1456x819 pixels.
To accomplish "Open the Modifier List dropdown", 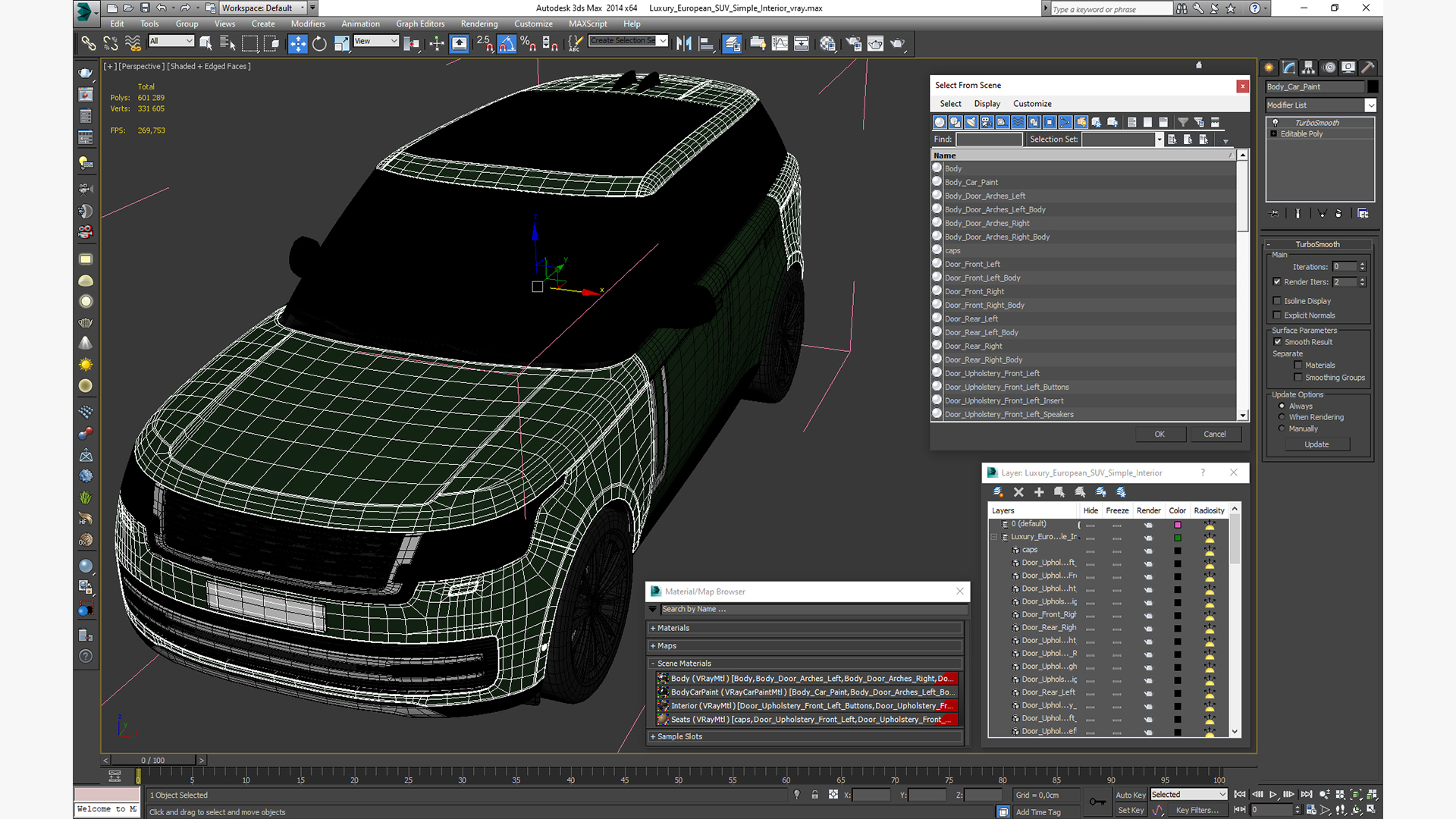I will (x=1370, y=105).
